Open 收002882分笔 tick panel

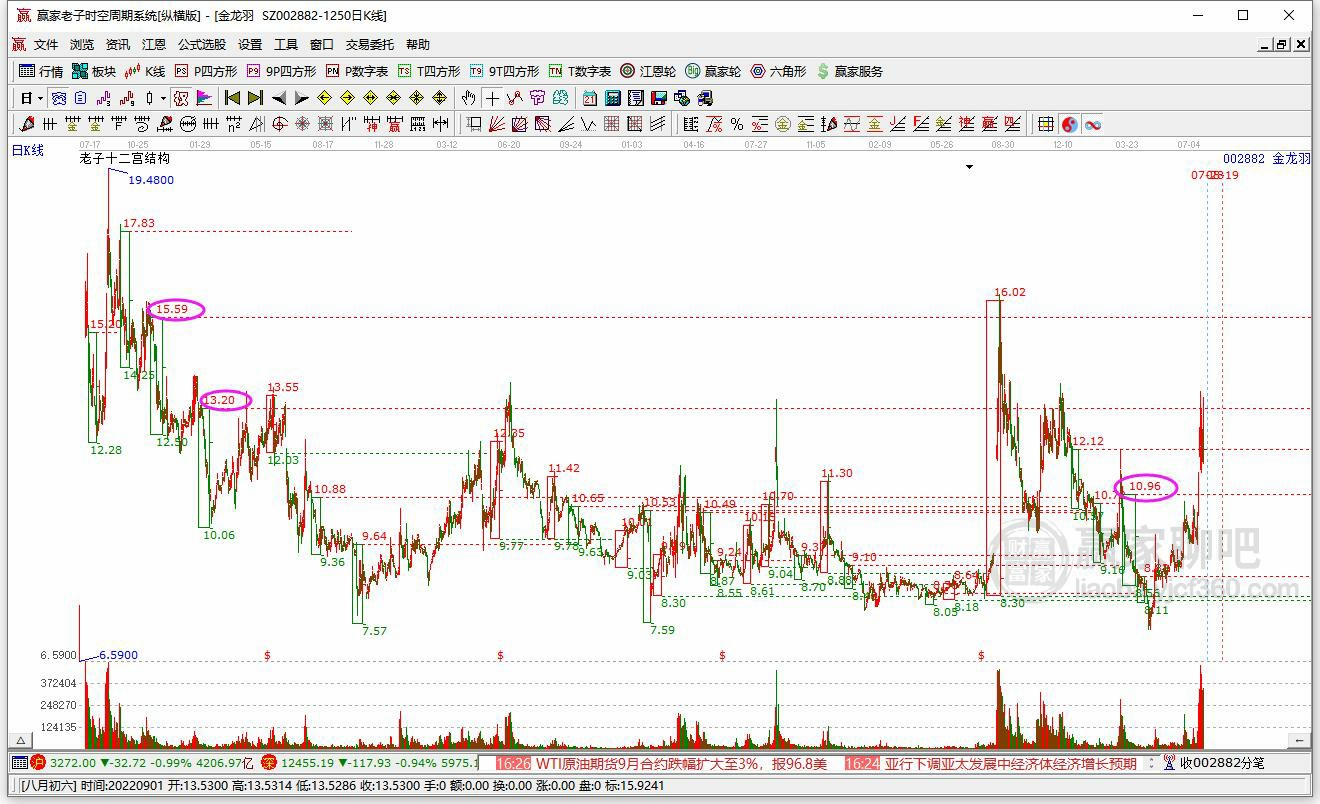pyautogui.click(x=1214, y=763)
